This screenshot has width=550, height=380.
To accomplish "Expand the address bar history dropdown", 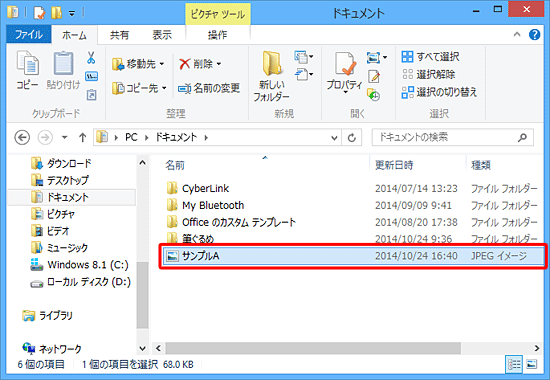I will coord(334,138).
